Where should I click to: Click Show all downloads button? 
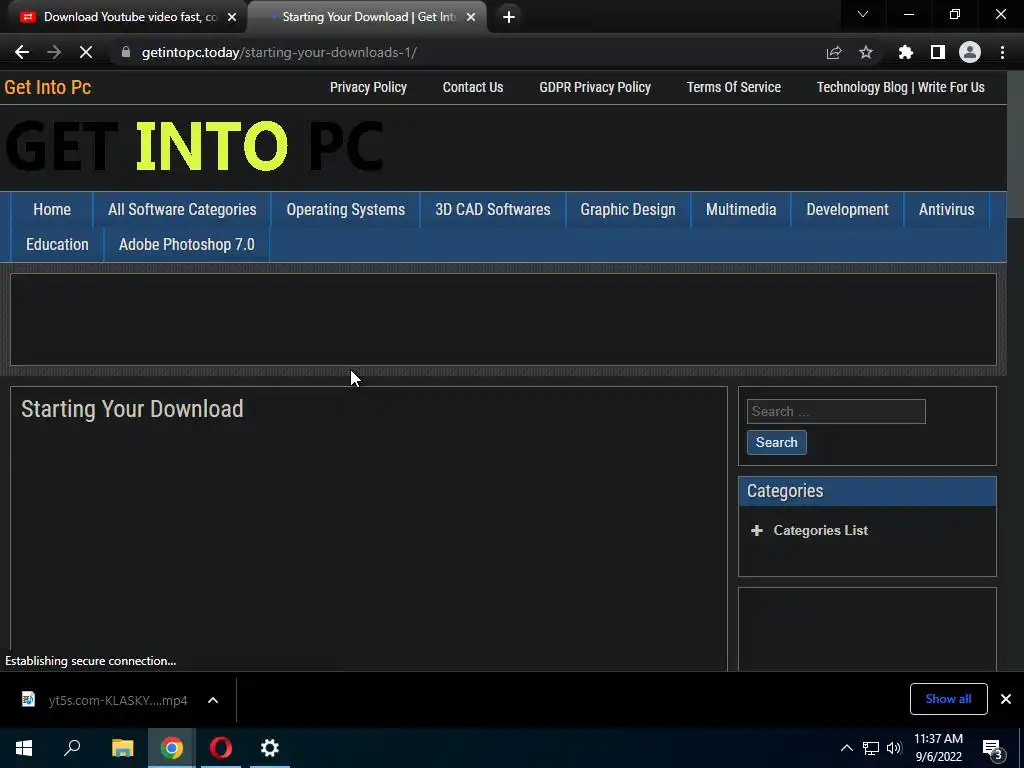coord(948,699)
